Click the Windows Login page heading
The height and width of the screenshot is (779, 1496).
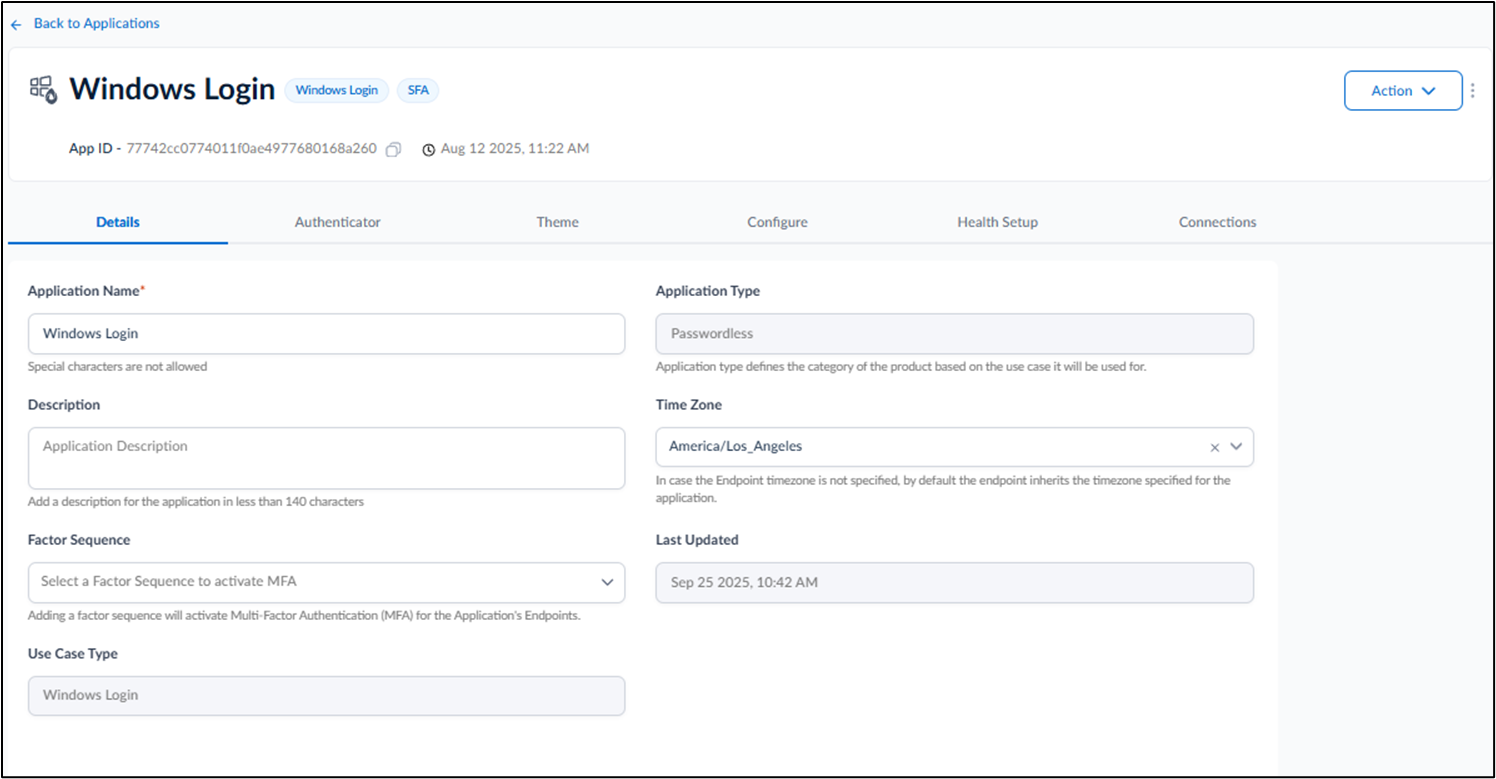[x=172, y=90]
